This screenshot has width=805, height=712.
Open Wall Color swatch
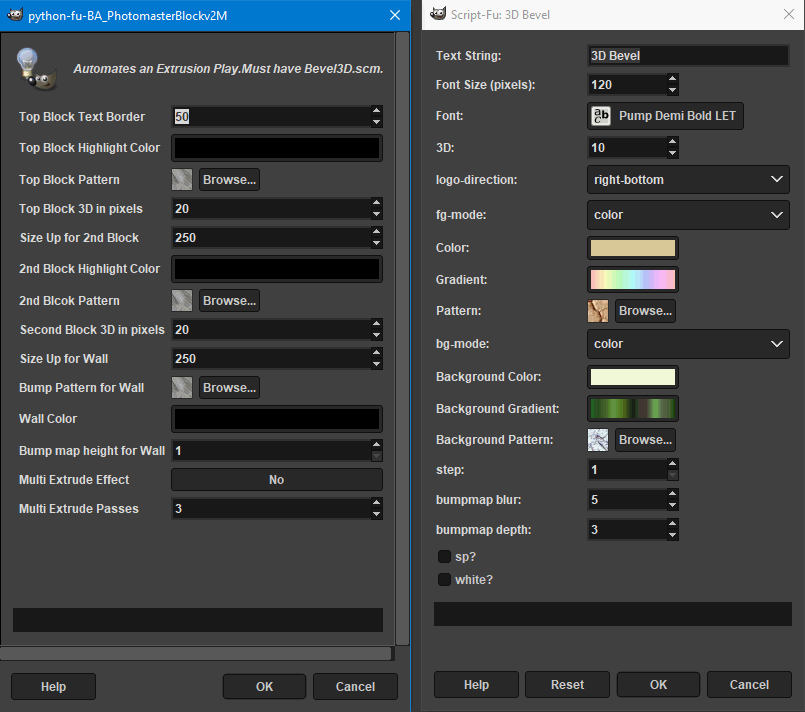(x=277, y=419)
